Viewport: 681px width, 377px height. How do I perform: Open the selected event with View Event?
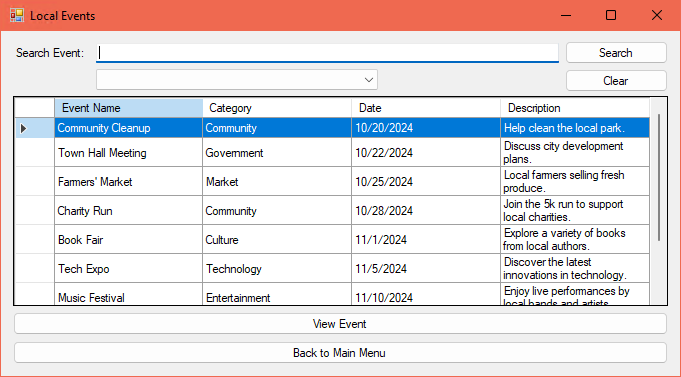(340, 324)
